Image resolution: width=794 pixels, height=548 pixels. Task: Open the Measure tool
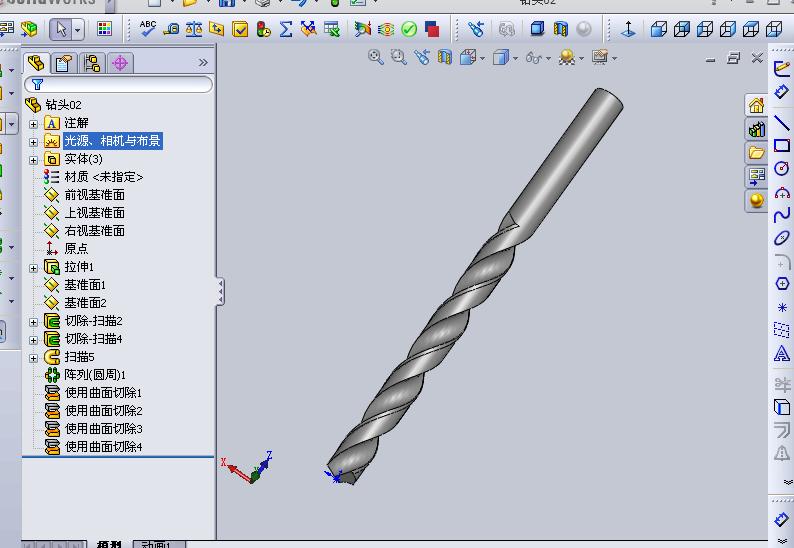171,29
